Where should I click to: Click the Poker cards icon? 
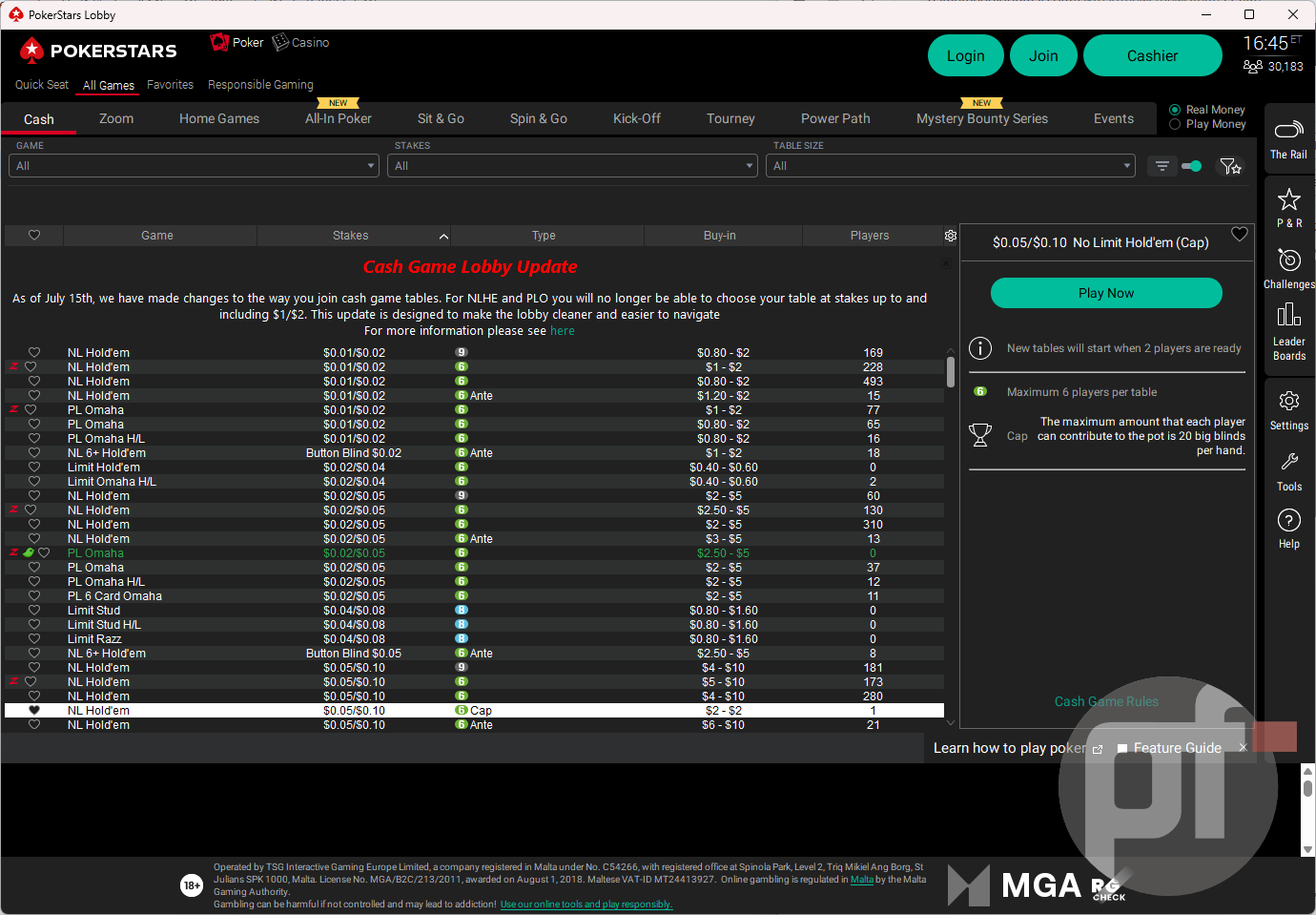pyautogui.click(x=219, y=42)
